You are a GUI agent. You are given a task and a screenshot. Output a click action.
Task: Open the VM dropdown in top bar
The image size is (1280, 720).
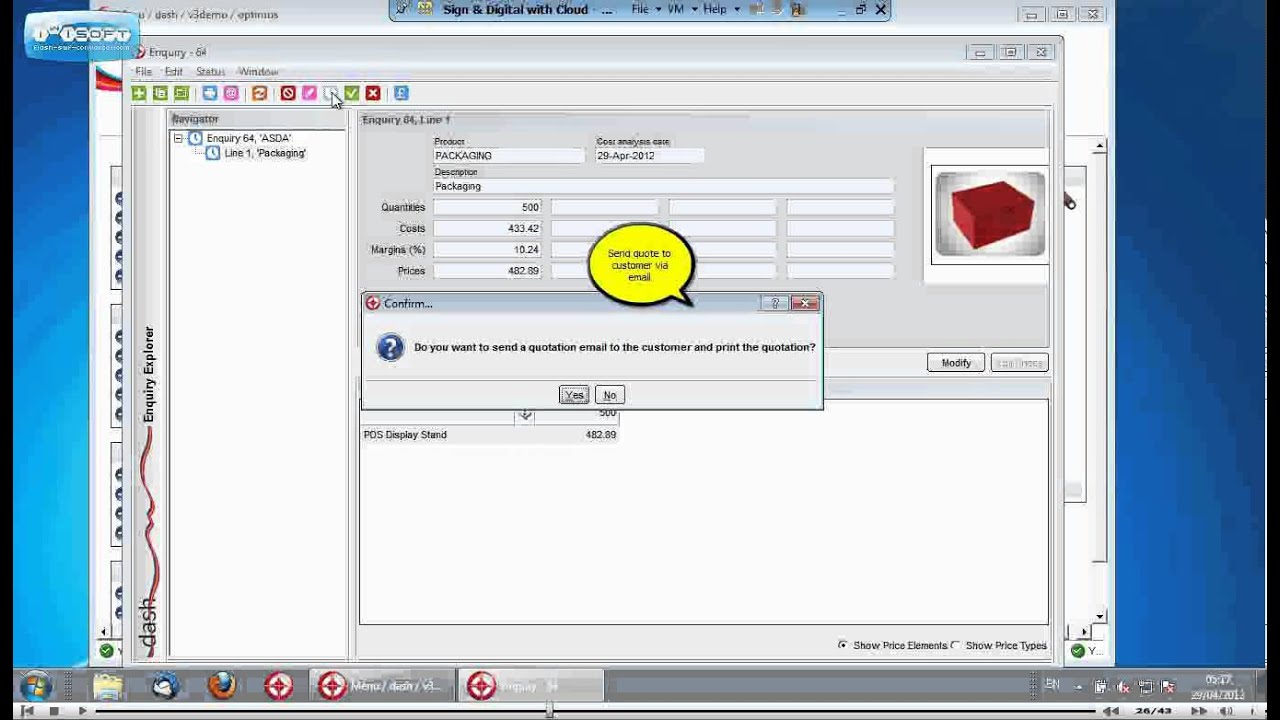pos(684,9)
